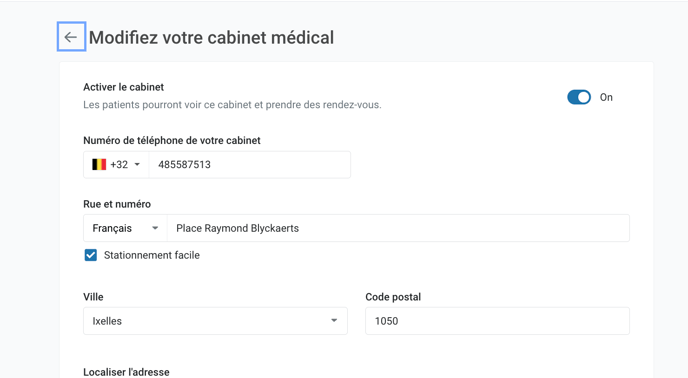688x378 pixels.
Task: Click the Belgian flag icon
Action: pyautogui.click(x=99, y=165)
